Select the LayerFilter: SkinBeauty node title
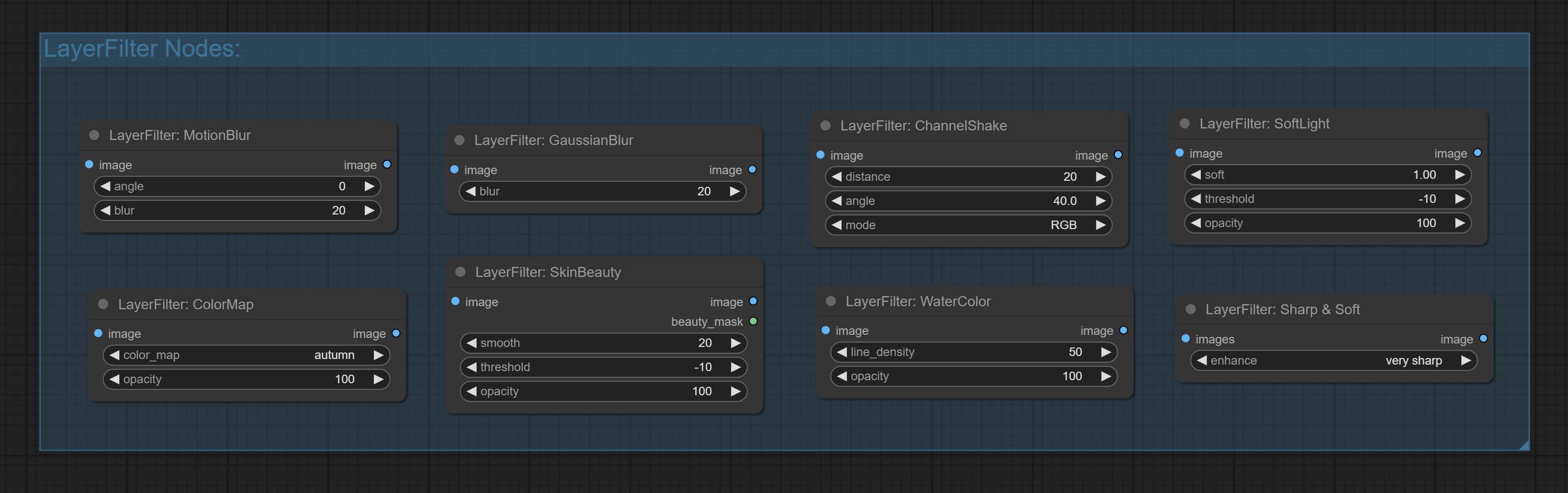 548,272
